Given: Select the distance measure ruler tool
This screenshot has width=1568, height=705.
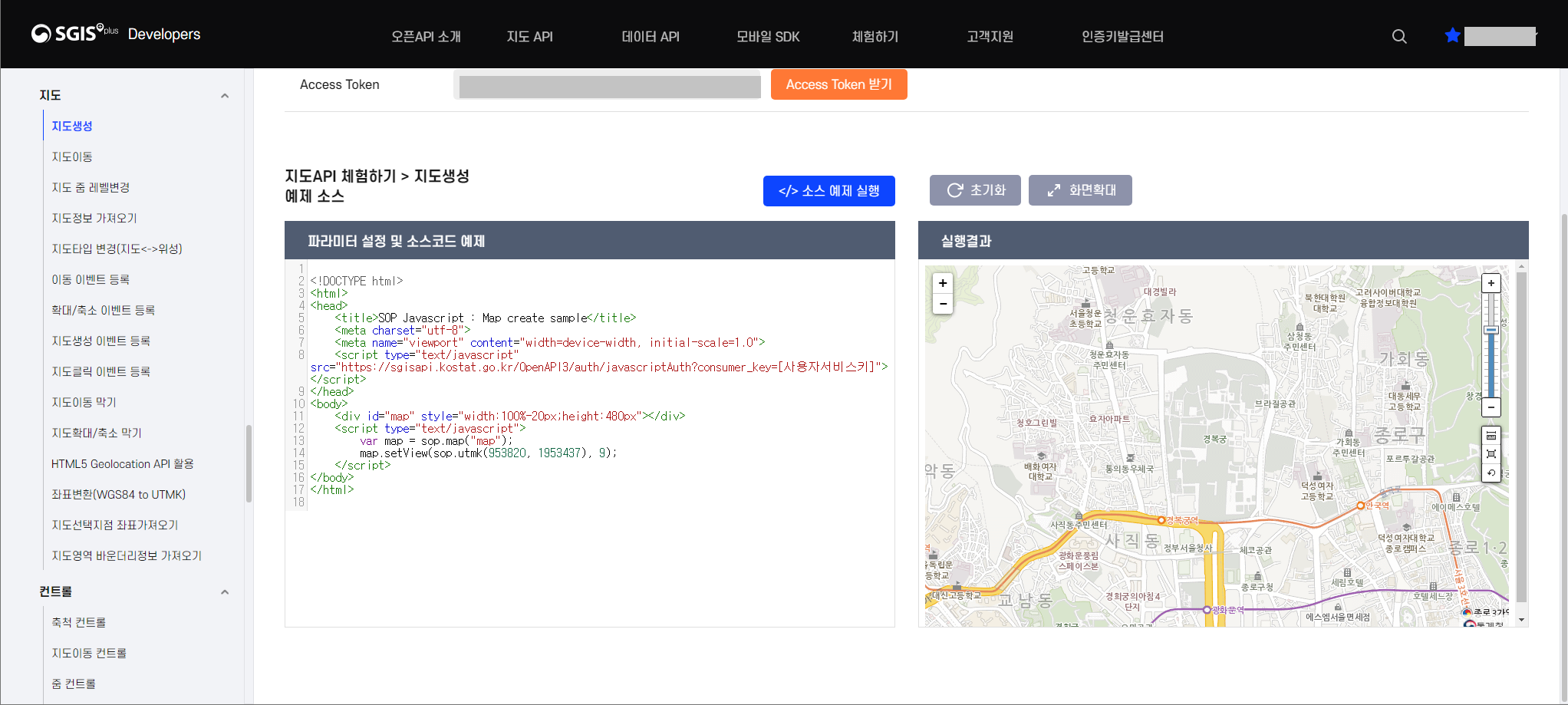Looking at the screenshot, I should point(1491,436).
